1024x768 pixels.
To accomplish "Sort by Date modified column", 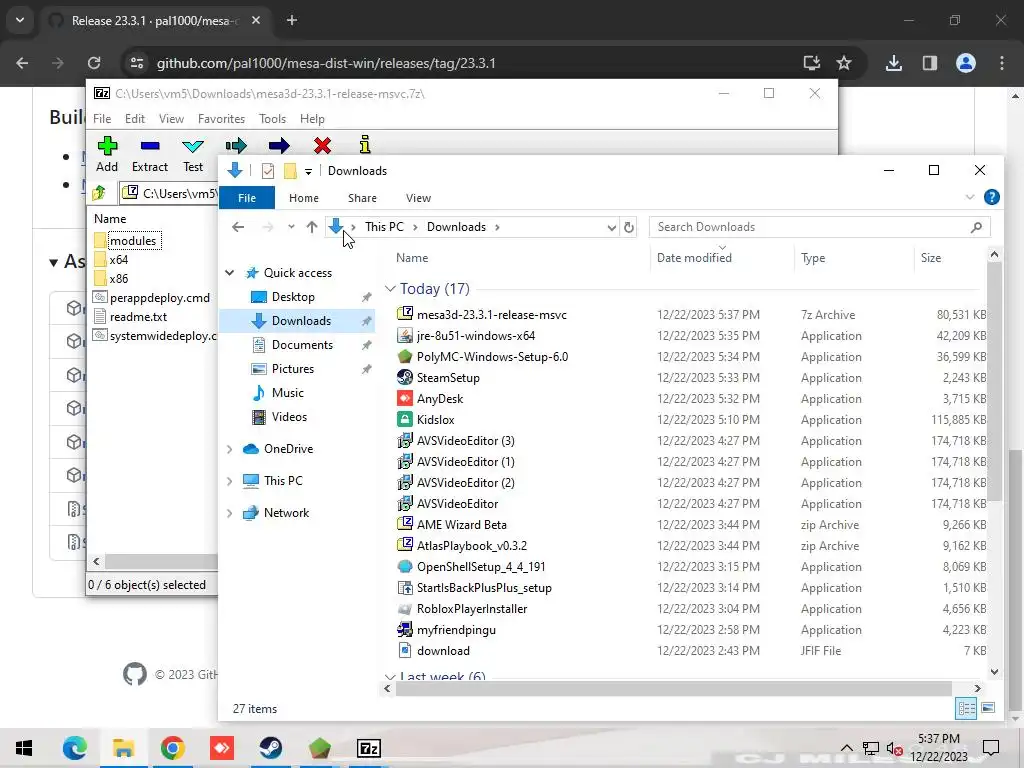I will click(x=694, y=258).
